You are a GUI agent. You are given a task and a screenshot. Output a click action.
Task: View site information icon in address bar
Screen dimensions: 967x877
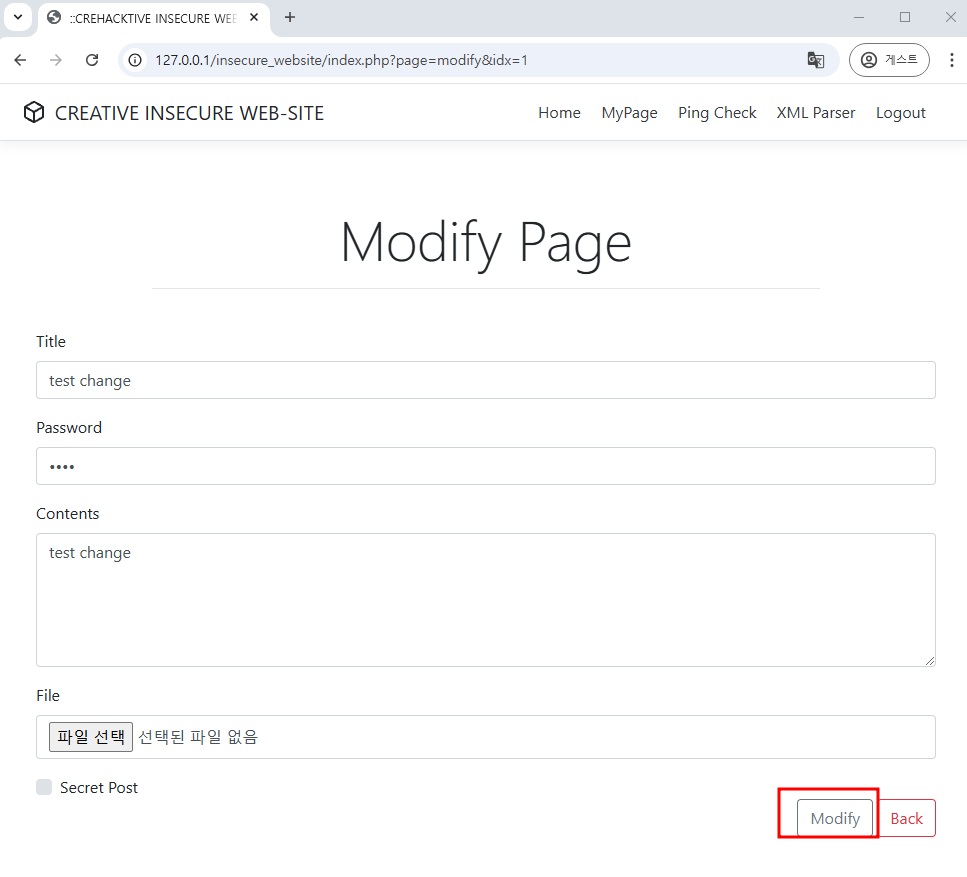(x=135, y=60)
